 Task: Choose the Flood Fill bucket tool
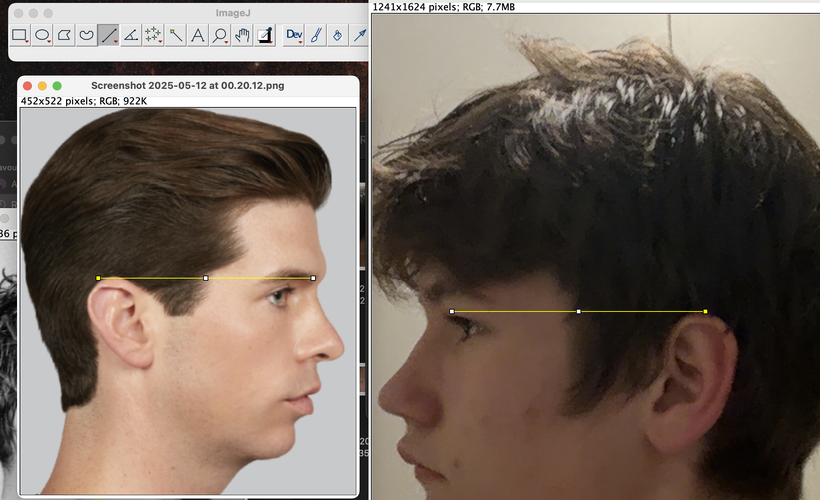point(338,36)
